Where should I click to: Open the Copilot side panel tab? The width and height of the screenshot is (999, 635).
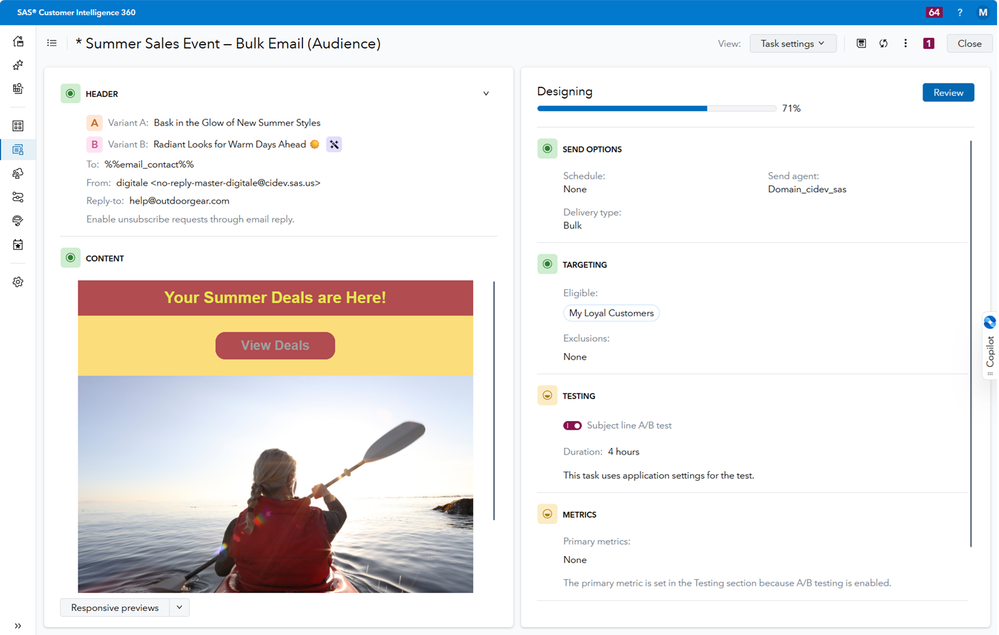pyautogui.click(x=990, y=345)
